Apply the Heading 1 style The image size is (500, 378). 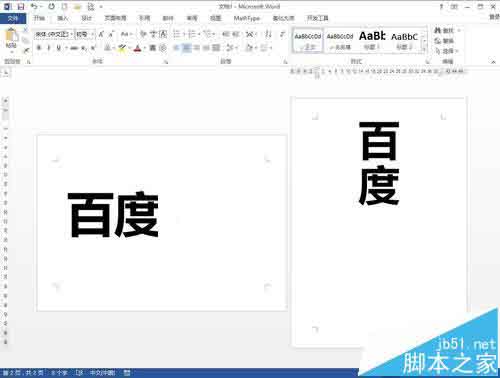pos(372,41)
